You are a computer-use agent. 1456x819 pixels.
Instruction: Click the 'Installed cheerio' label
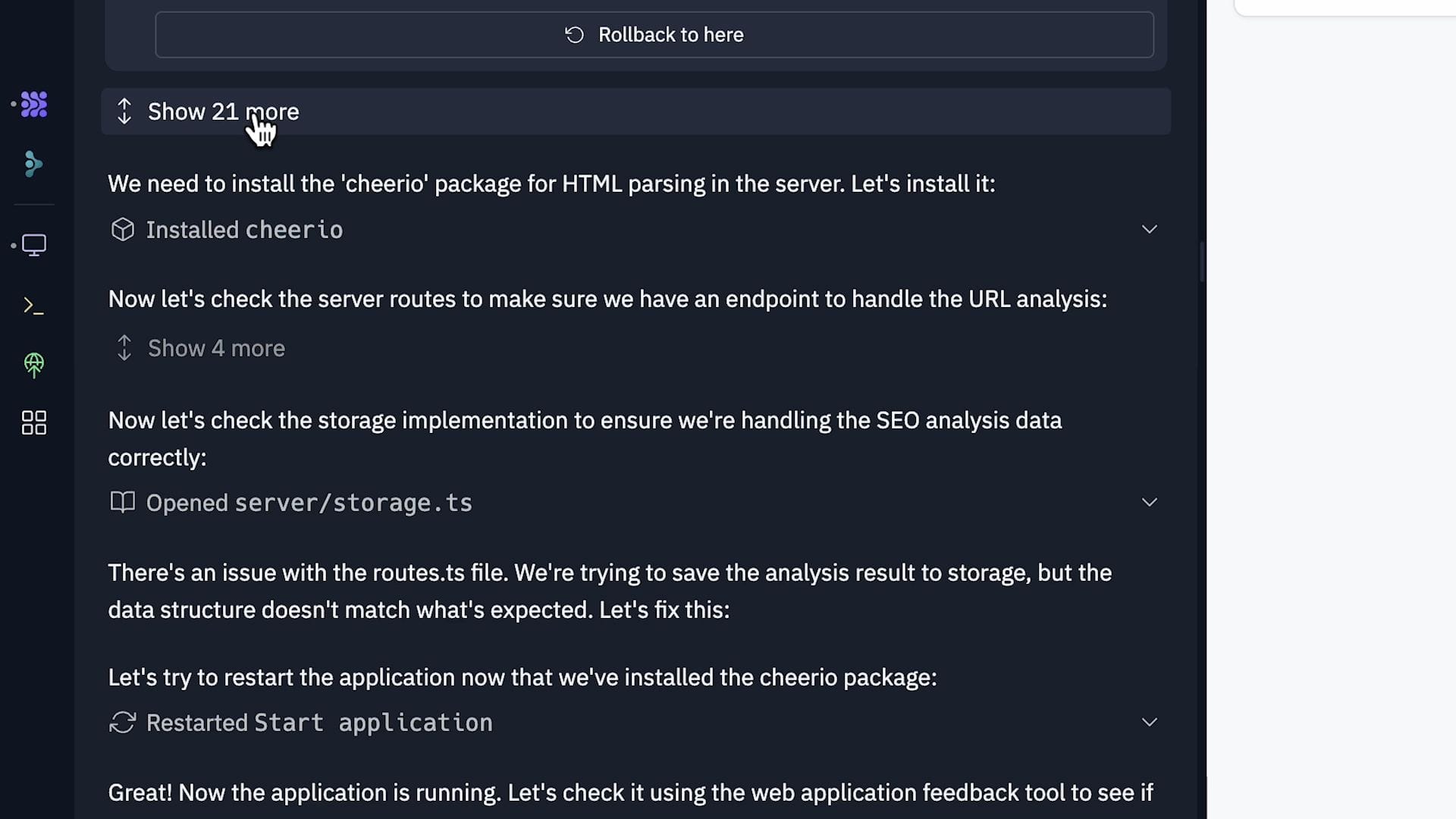(244, 230)
